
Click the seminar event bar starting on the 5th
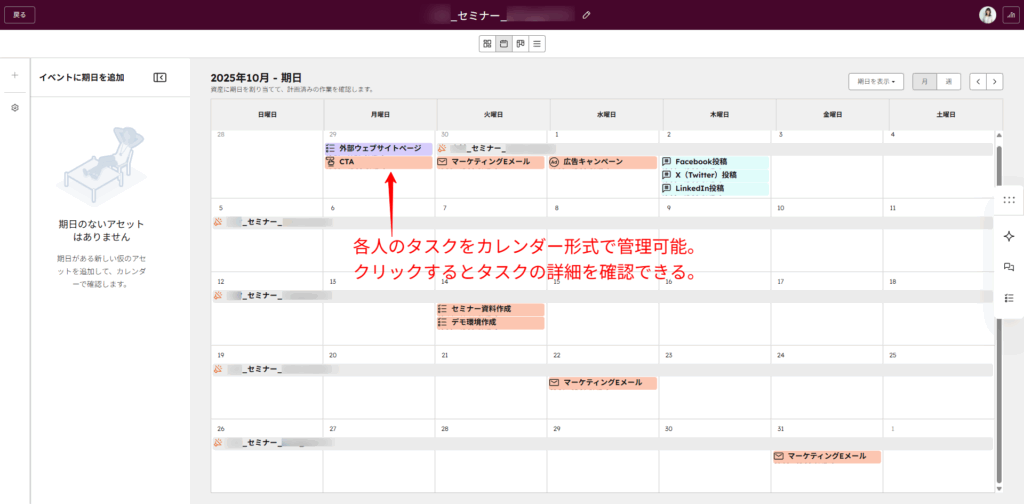point(603,223)
